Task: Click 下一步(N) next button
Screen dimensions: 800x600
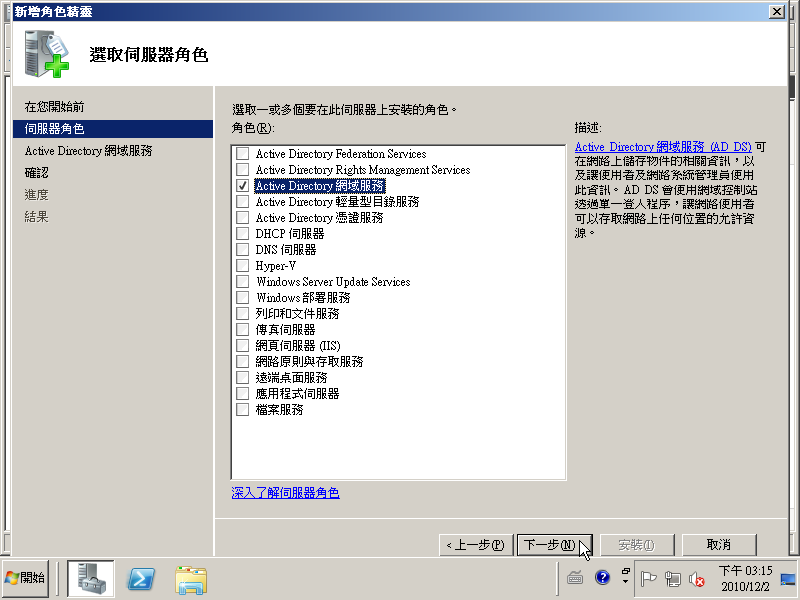Action: click(x=555, y=545)
